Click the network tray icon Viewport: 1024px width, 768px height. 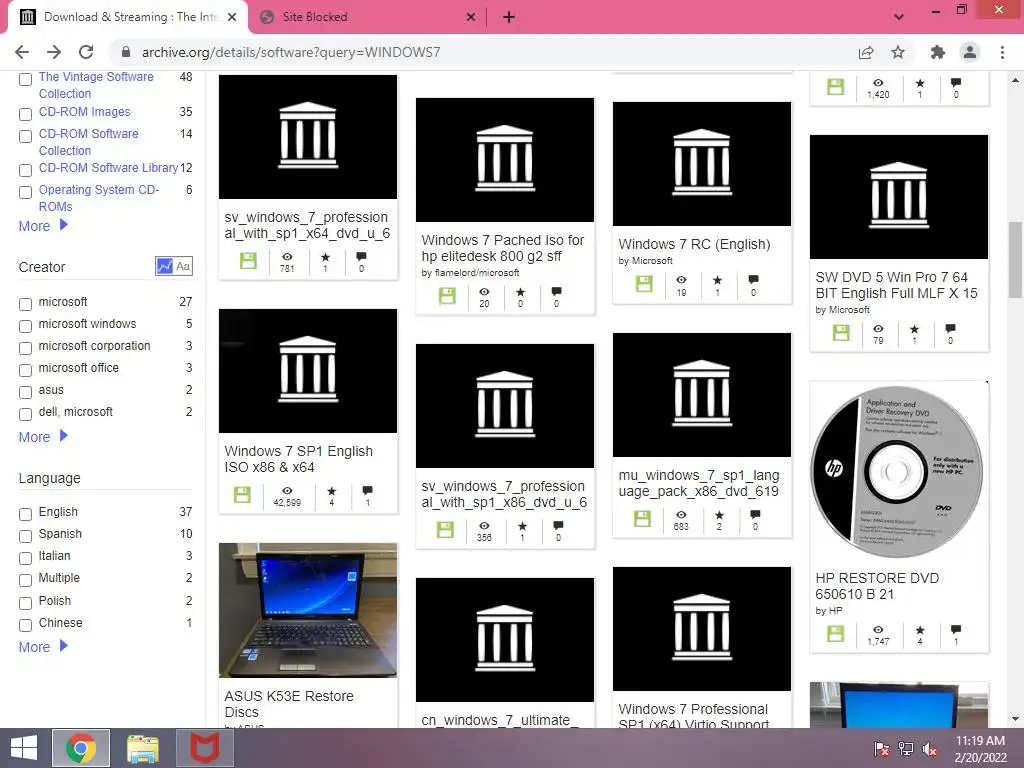(906, 749)
